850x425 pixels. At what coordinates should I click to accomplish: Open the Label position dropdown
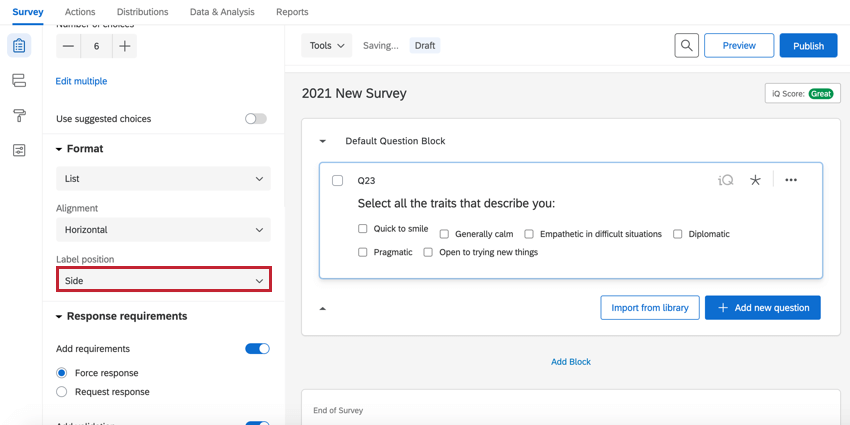[x=163, y=281]
